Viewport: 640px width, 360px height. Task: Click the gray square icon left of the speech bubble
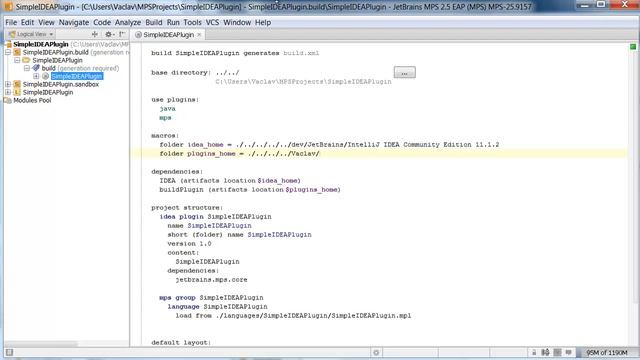(557, 352)
